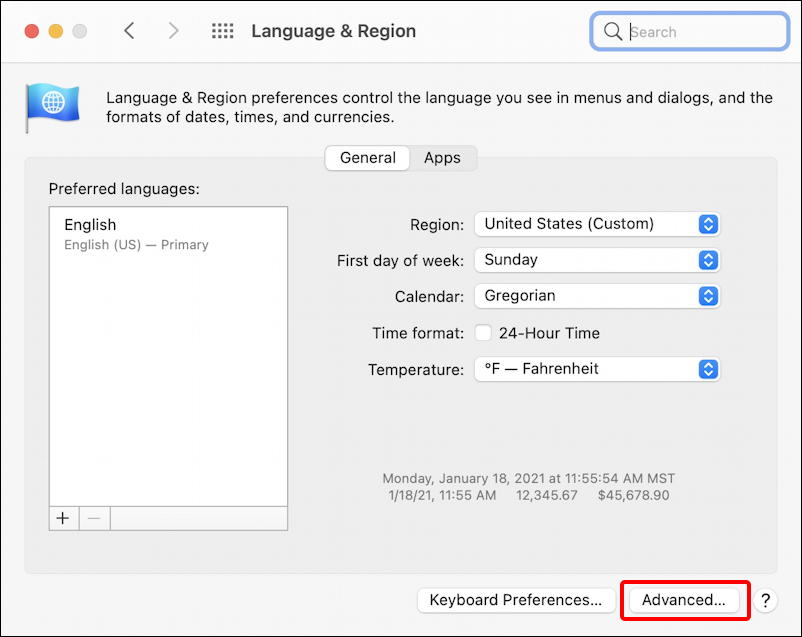
Task: Switch to the Apps tab
Action: (442, 158)
